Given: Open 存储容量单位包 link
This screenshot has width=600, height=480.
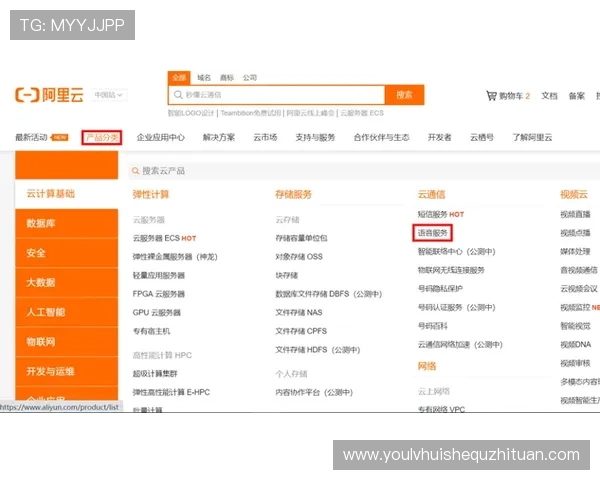Looking at the screenshot, I should (x=302, y=238).
